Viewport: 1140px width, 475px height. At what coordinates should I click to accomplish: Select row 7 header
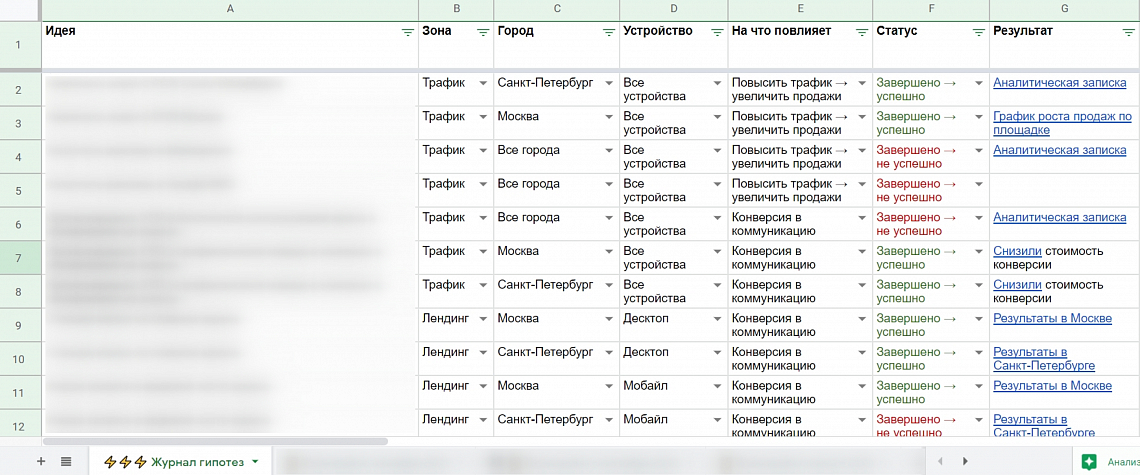pos(20,258)
